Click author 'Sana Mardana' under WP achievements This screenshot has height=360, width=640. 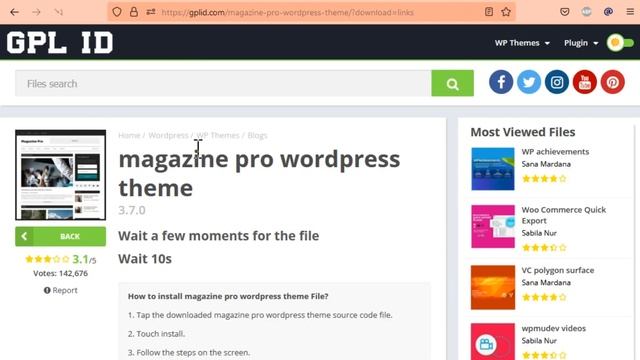click(546, 164)
